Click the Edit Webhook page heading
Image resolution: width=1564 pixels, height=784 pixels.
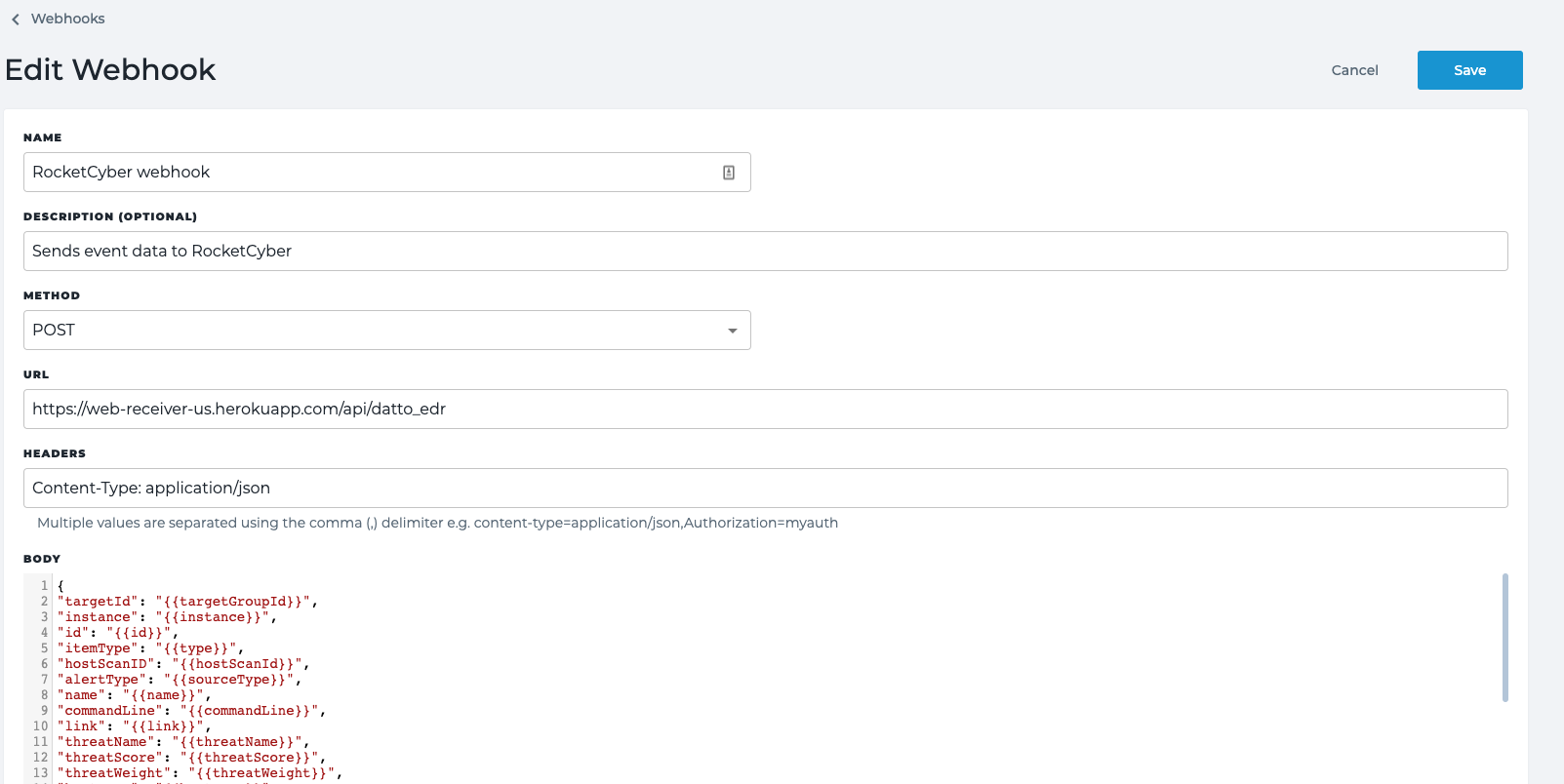[110, 70]
